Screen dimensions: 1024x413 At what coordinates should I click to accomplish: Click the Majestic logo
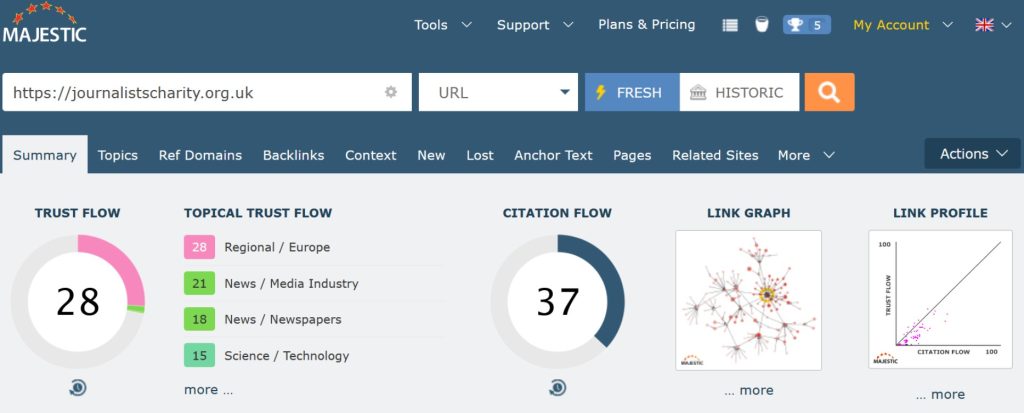coord(44,23)
